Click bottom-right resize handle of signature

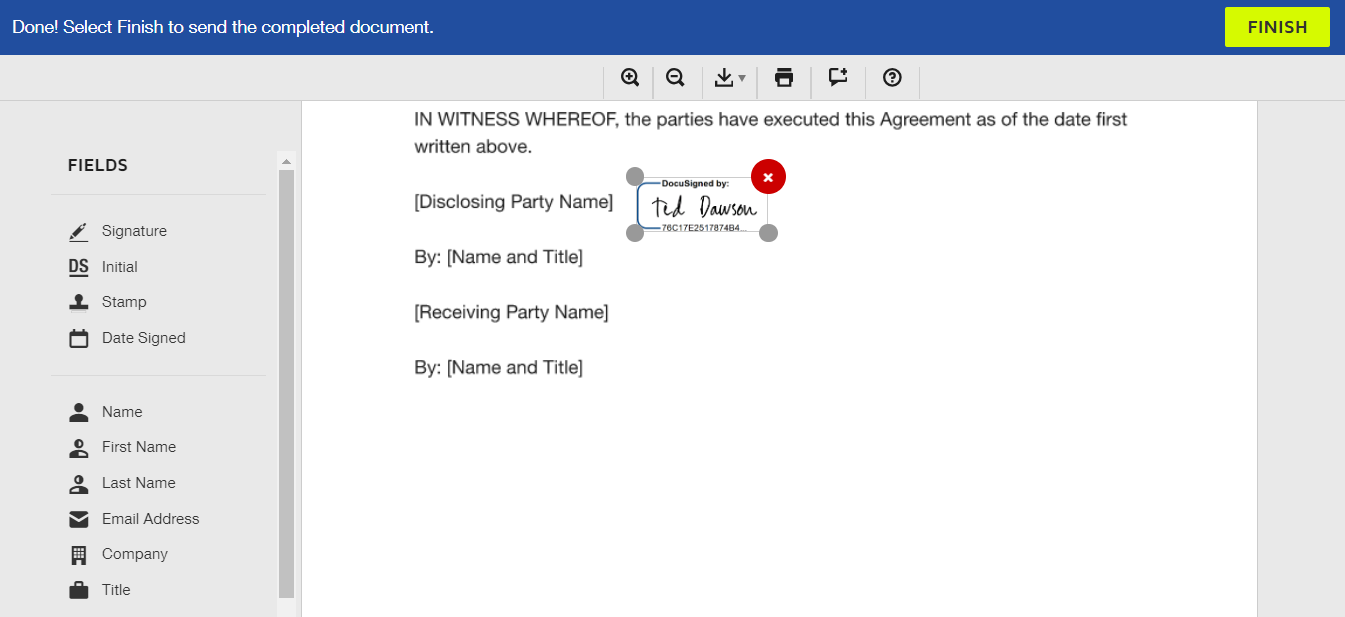pos(768,233)
